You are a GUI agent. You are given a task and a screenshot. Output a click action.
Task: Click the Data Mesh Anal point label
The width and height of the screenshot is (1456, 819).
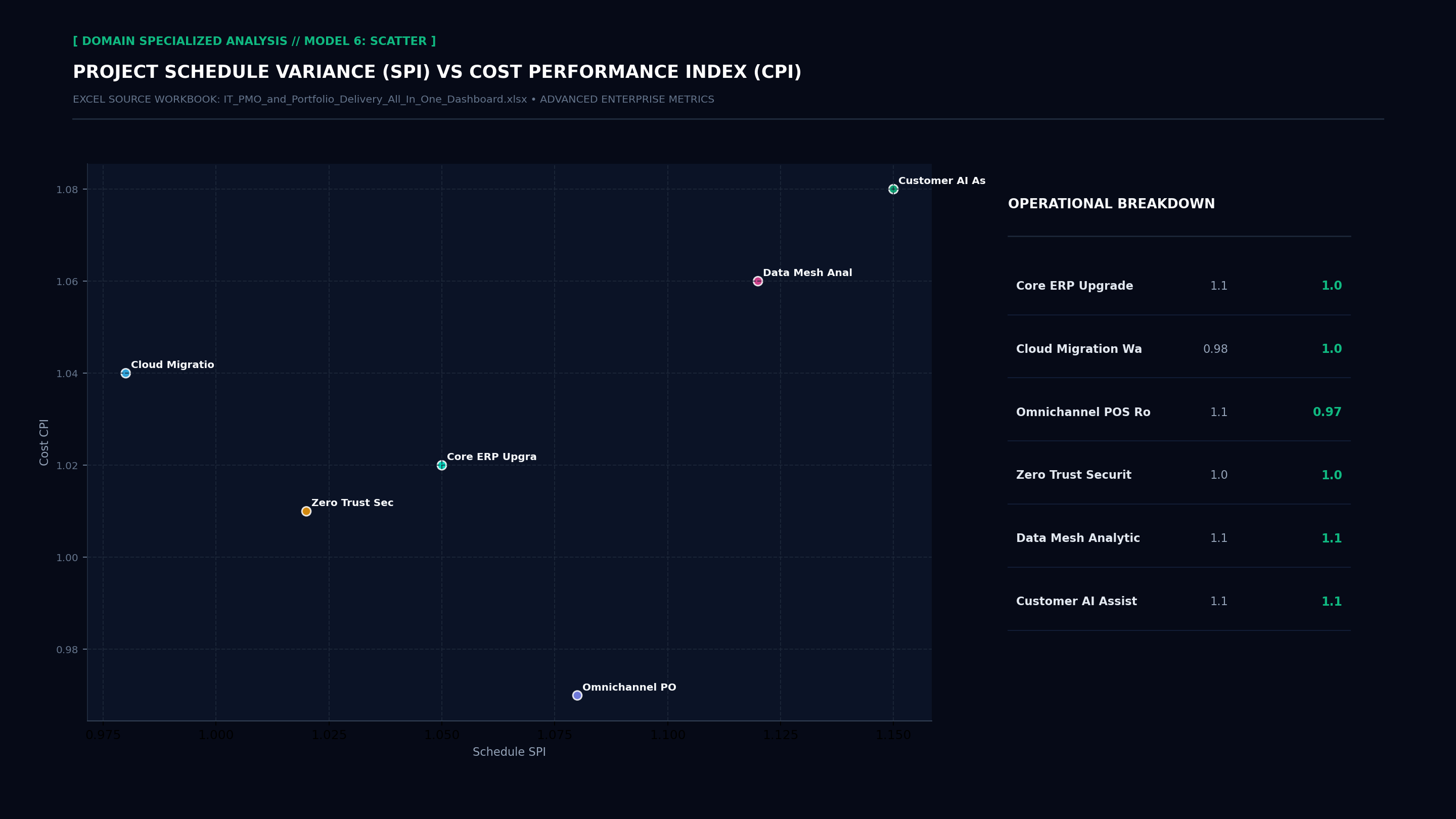pos(807,273)
